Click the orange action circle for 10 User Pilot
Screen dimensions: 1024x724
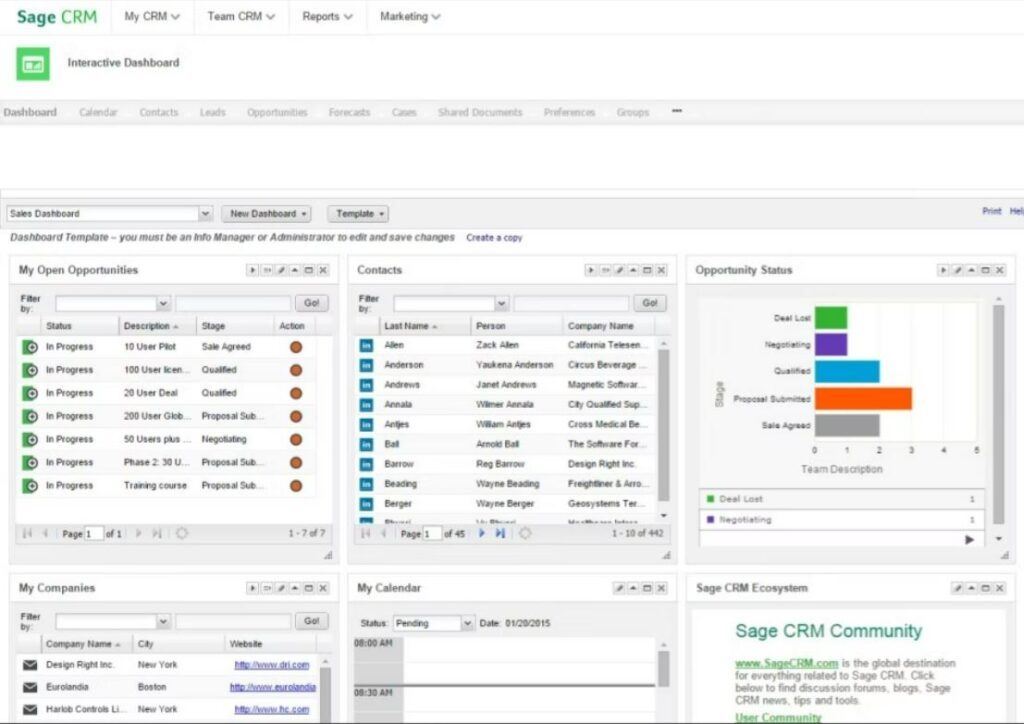pyautogui.click(x=295, y=347)
